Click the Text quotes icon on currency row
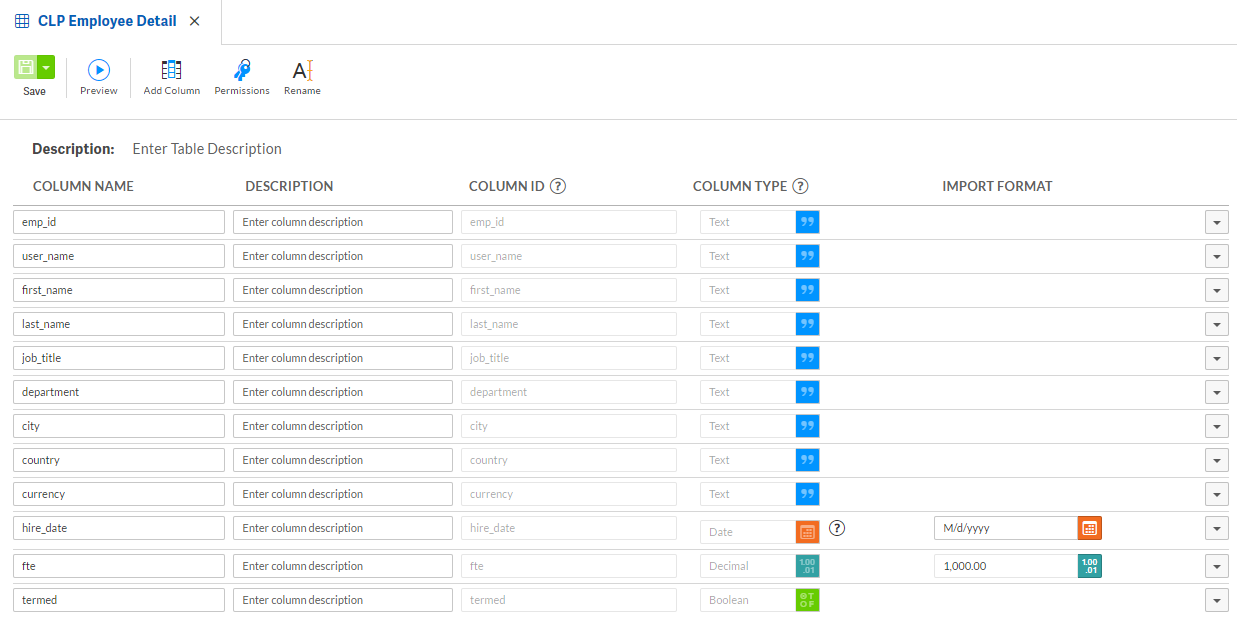1237x630 pixels. [x=807, y=493]
